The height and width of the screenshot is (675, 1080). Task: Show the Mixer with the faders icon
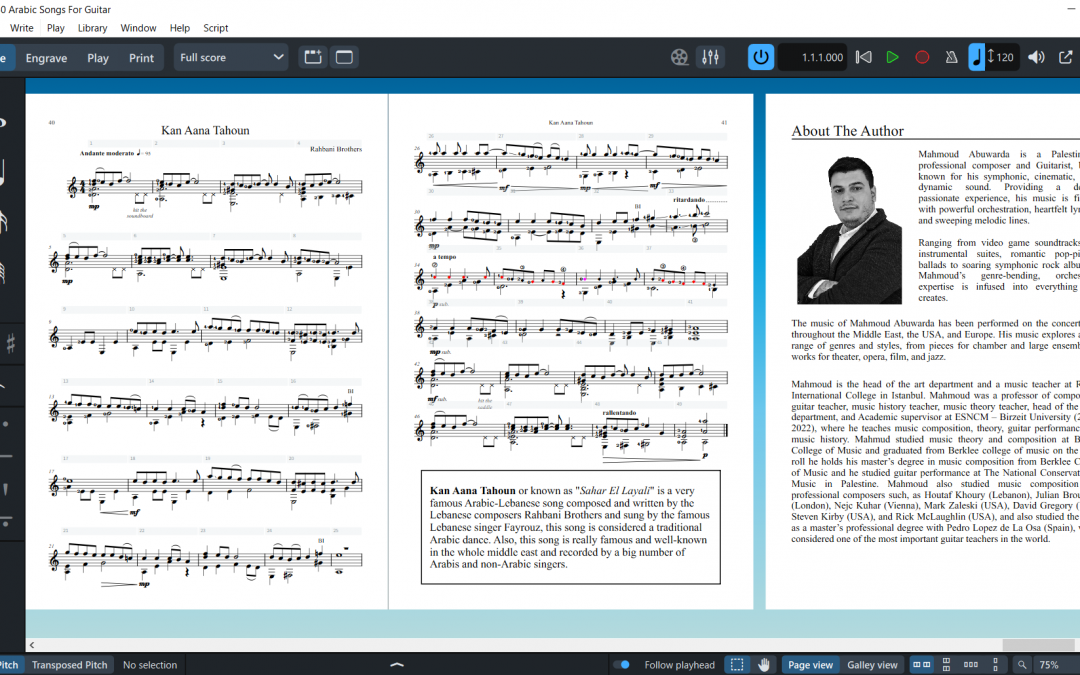(x=710, y=57)
